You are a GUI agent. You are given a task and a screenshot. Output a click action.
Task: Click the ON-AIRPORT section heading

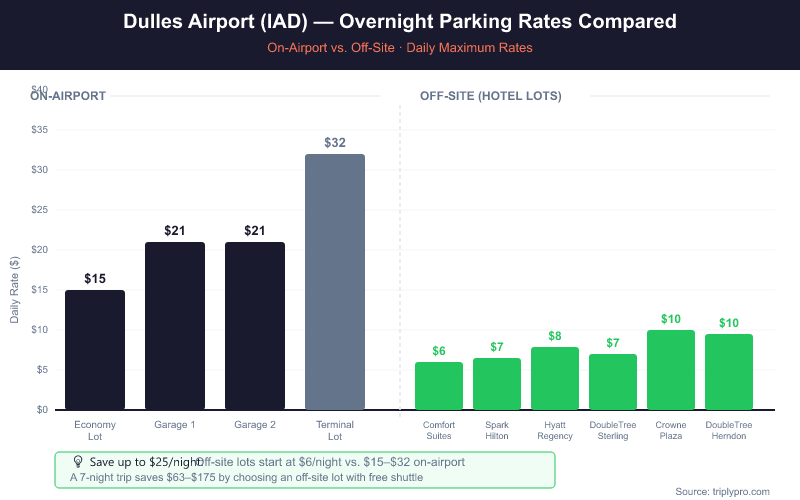[x=68, y=96]
